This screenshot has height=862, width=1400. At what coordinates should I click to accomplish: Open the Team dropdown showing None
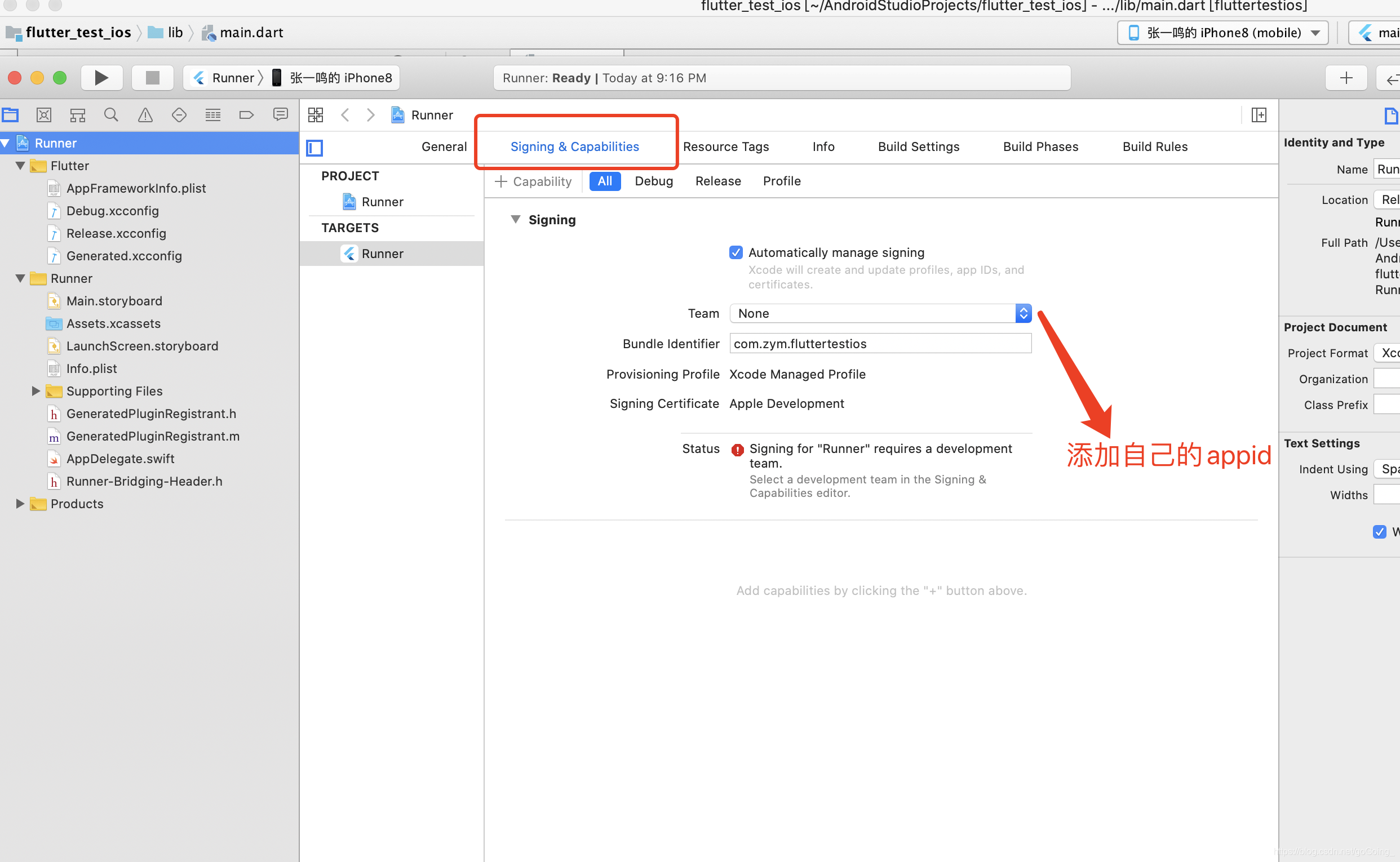pos(880,314)
